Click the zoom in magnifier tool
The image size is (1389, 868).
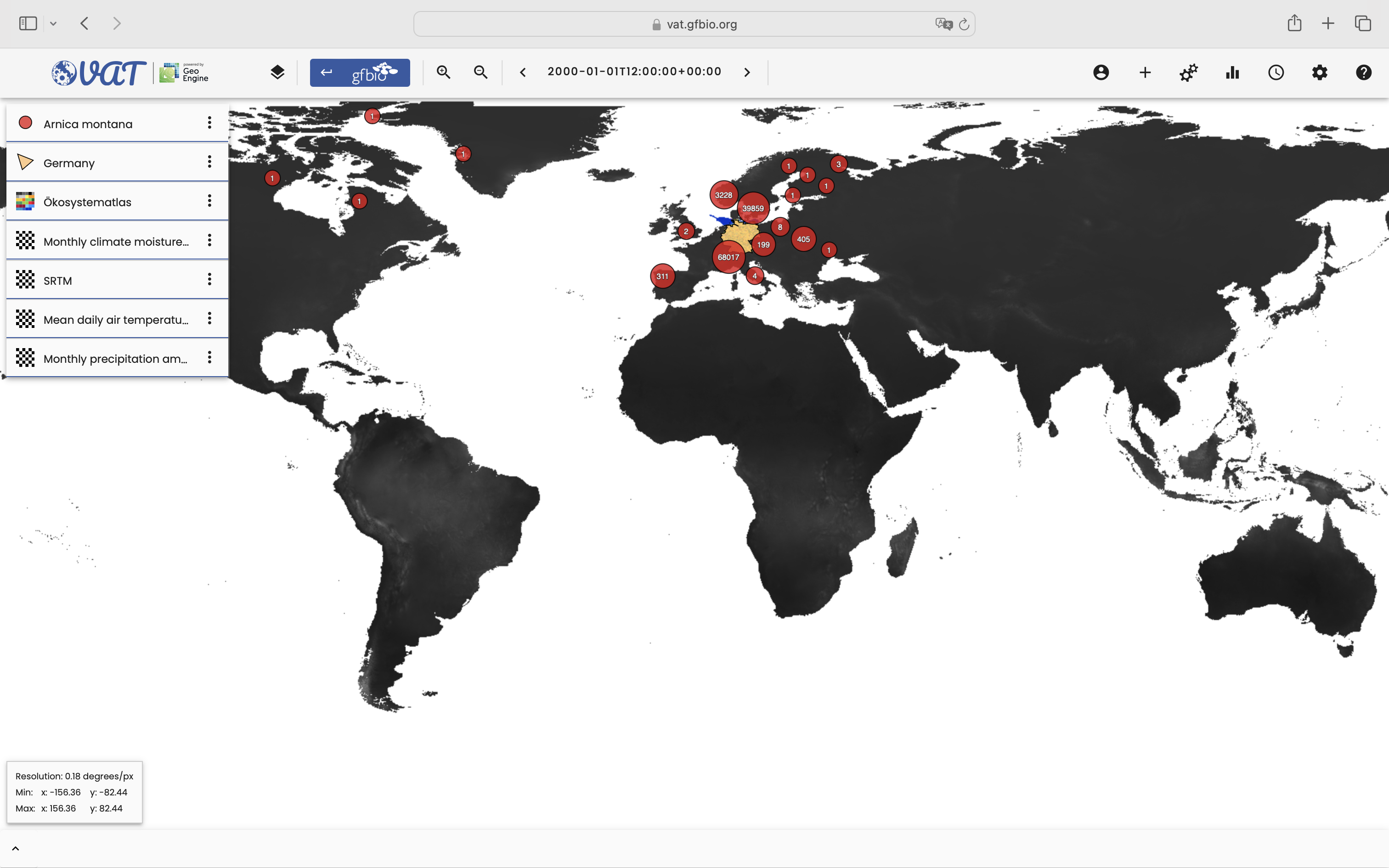click(444, 72)
